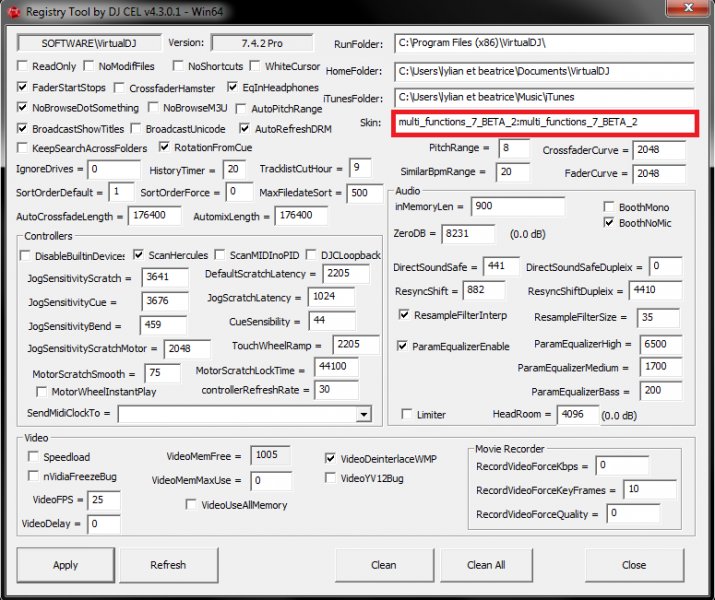Check DisableBuiltinDevices option
Image resolution: width=715 pixels, height=600 pixels.
click(26, 255)
